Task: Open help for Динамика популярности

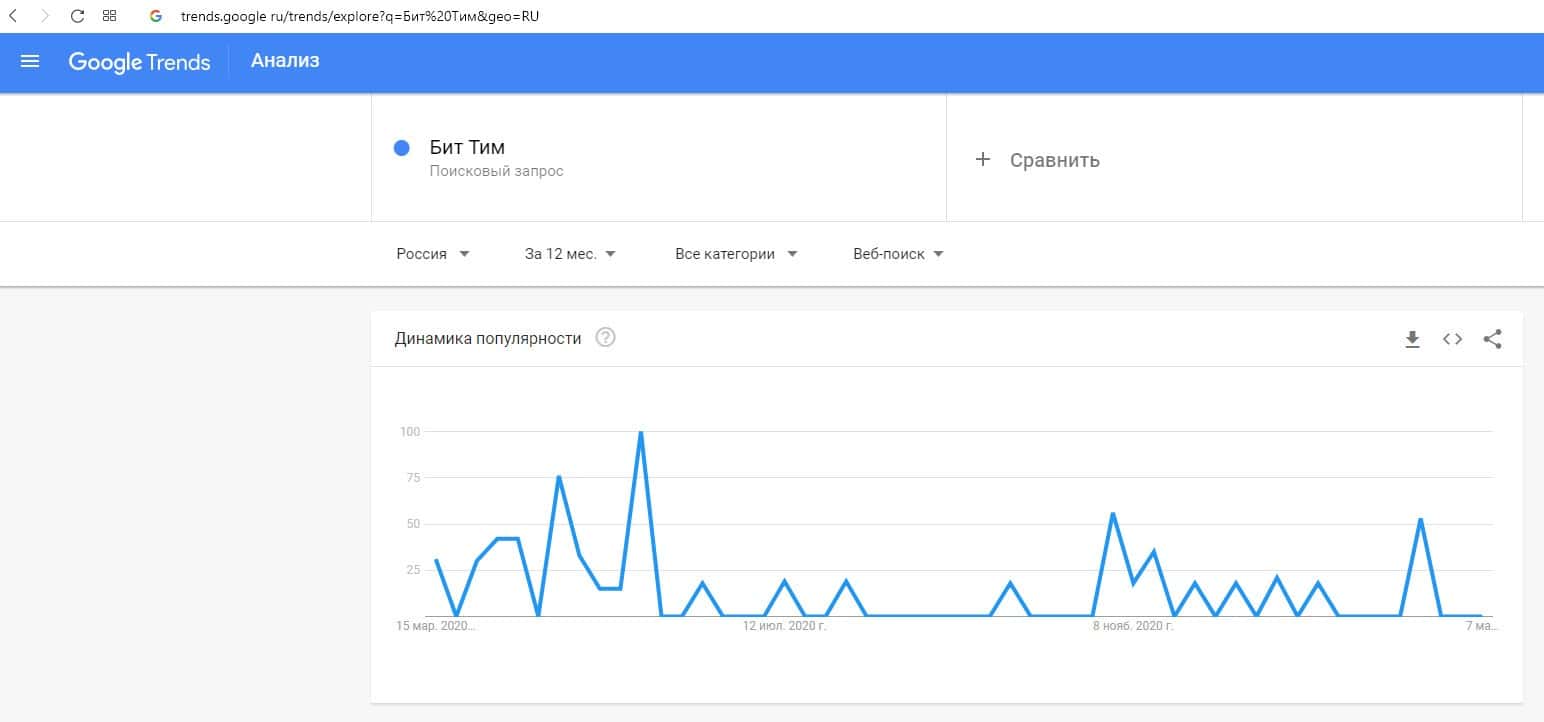Action: click(605, 338)
